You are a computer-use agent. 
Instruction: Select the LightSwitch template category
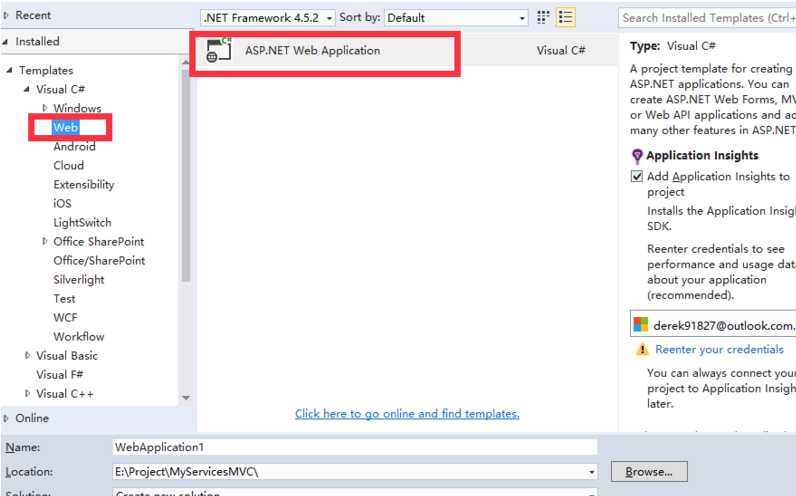82,222
